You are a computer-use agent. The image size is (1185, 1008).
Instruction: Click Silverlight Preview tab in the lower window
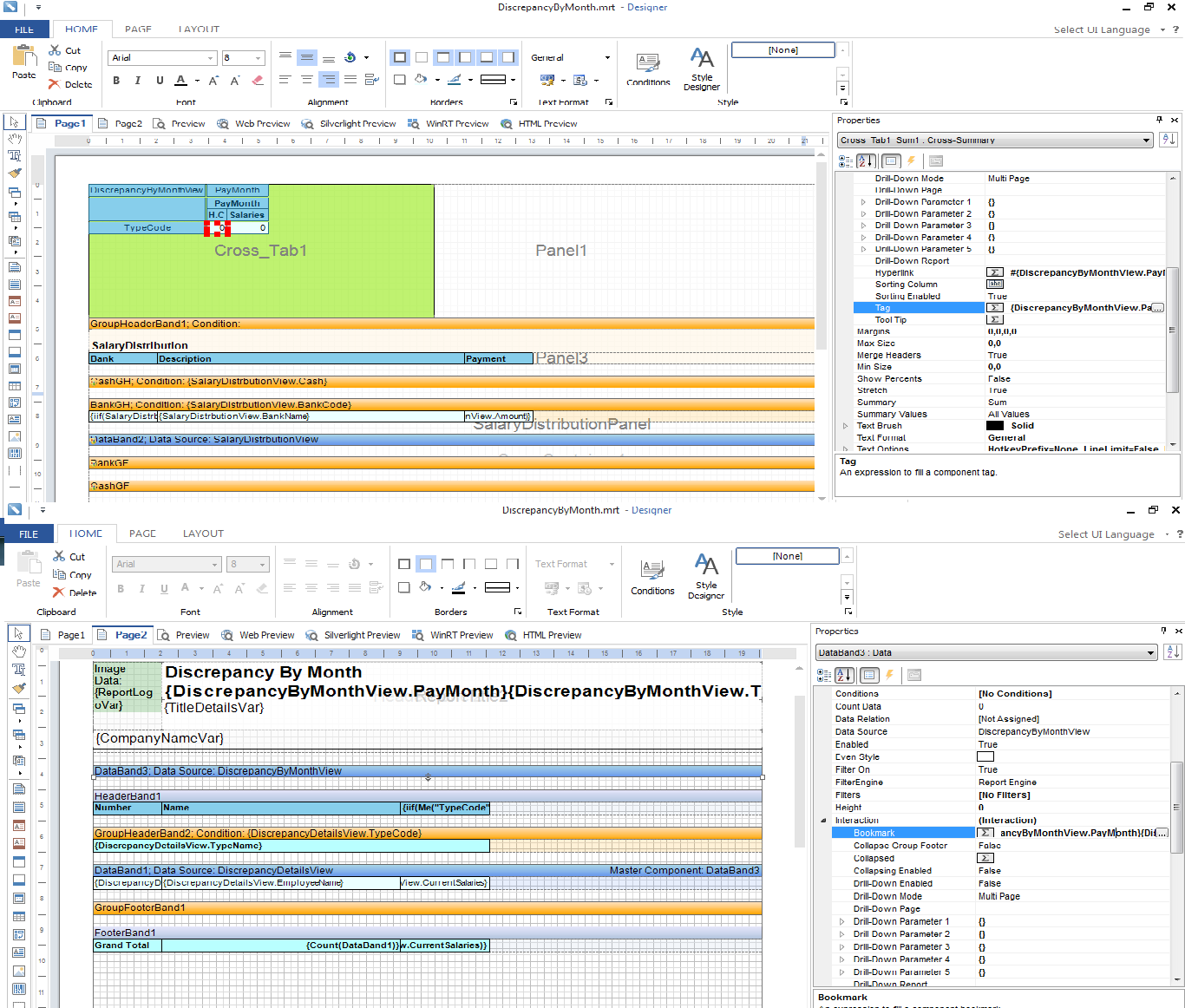click(x=353, y=635)
